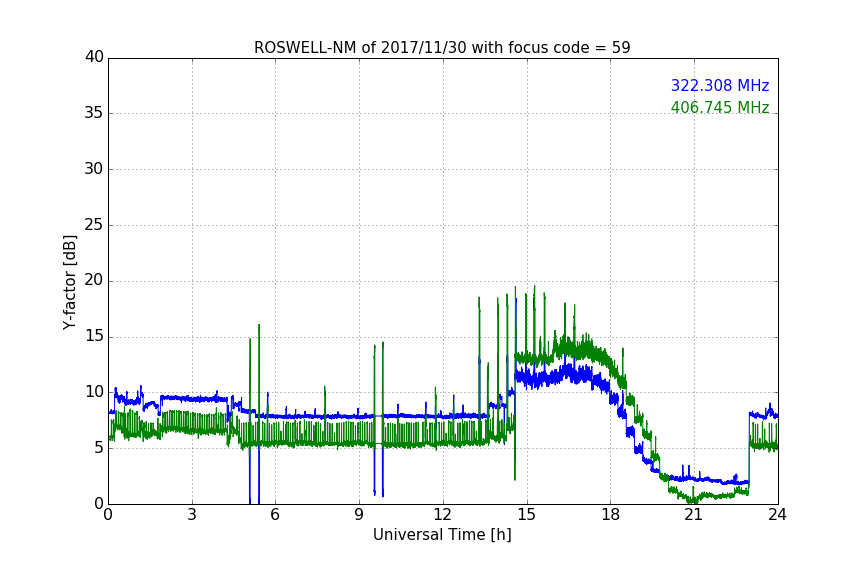Screen dimensions: 864x576
Task: Click the y-axis tick label 5
Action: [99, 448]
